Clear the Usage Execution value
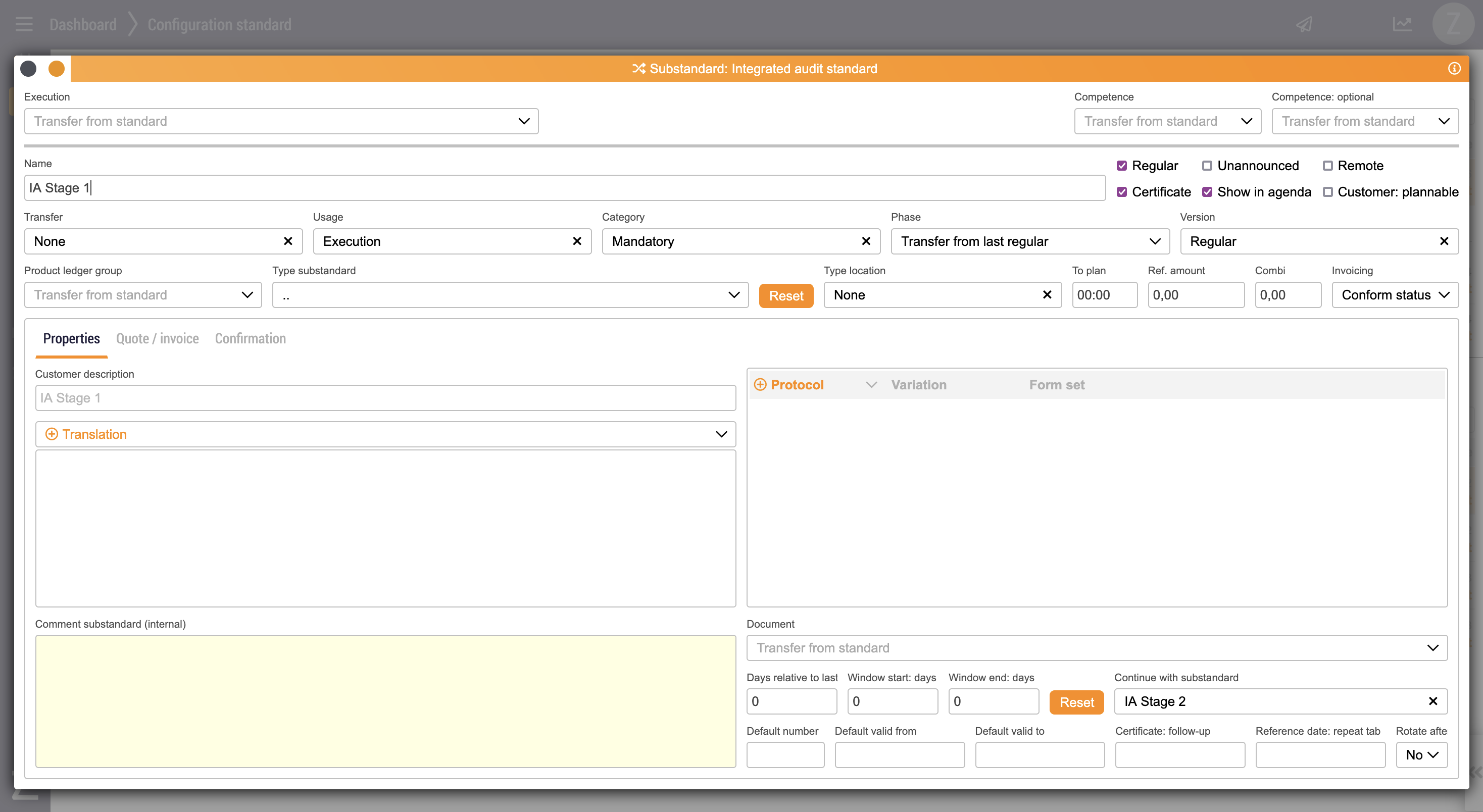Image resolution: width=1483 pixels, height=812 pixels. (577, 241)
